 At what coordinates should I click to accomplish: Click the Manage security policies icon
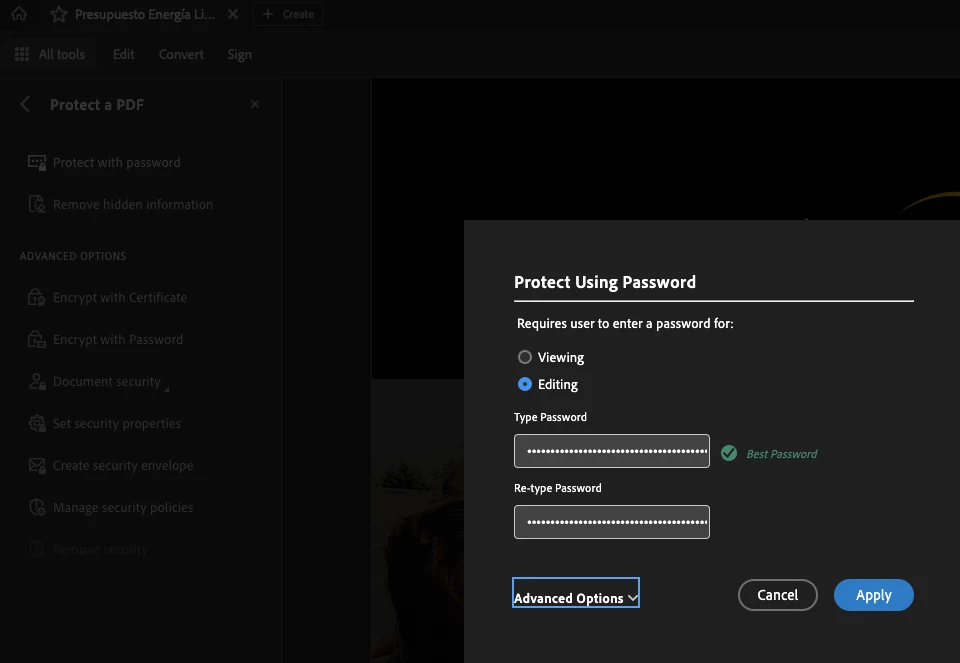tap(37, 508)
